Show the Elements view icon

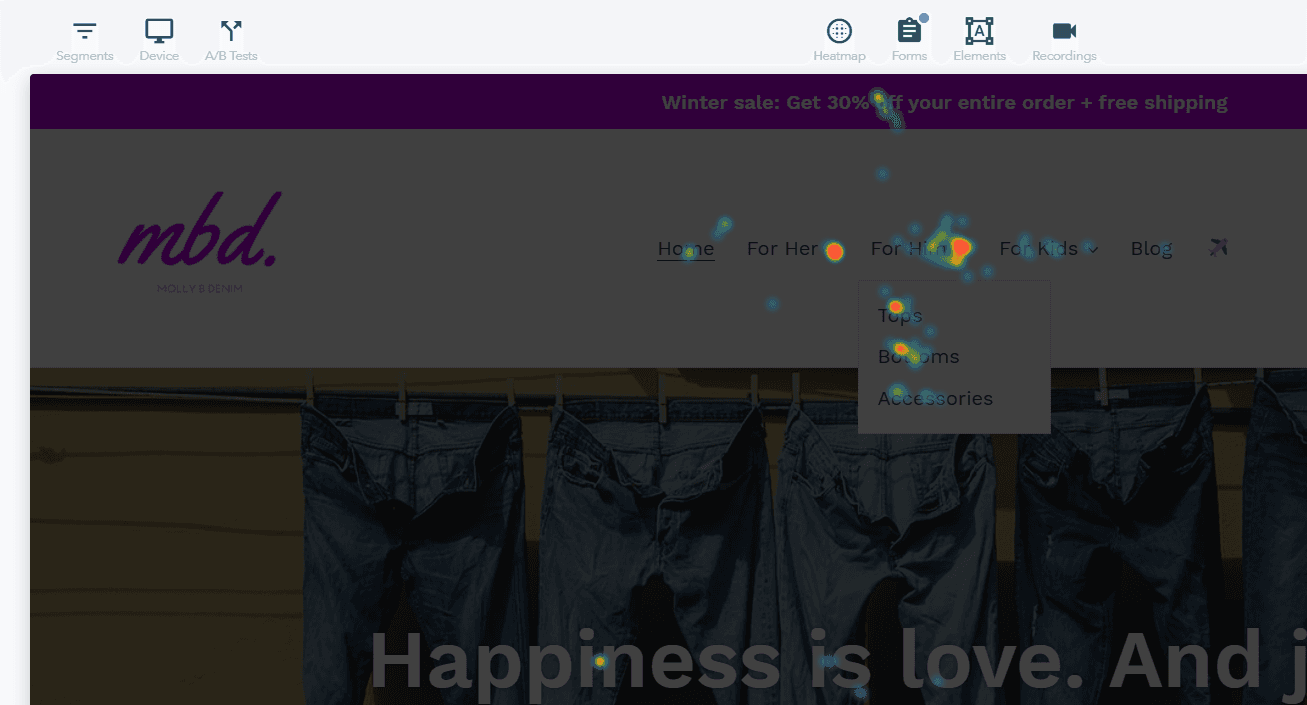(x=979, y=31)
